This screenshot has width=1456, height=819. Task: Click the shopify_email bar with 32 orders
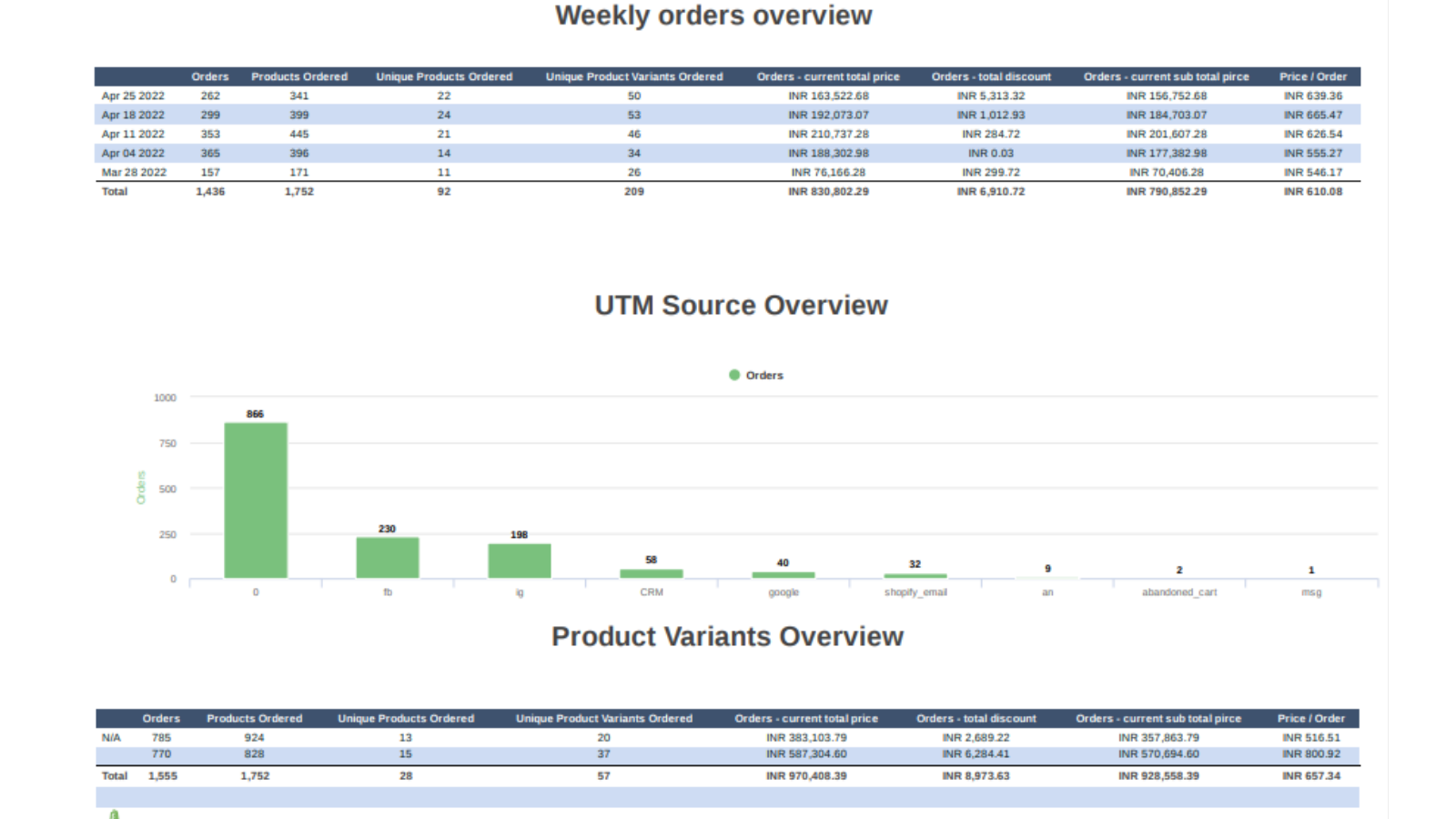(915, 576)
